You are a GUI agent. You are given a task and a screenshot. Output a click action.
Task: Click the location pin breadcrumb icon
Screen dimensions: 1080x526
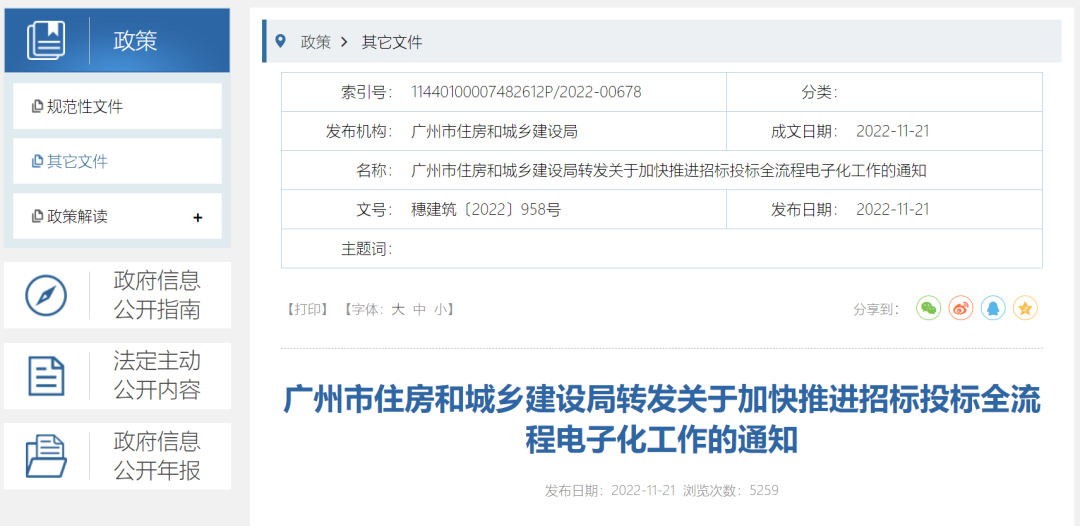click(x=280, y=41)
